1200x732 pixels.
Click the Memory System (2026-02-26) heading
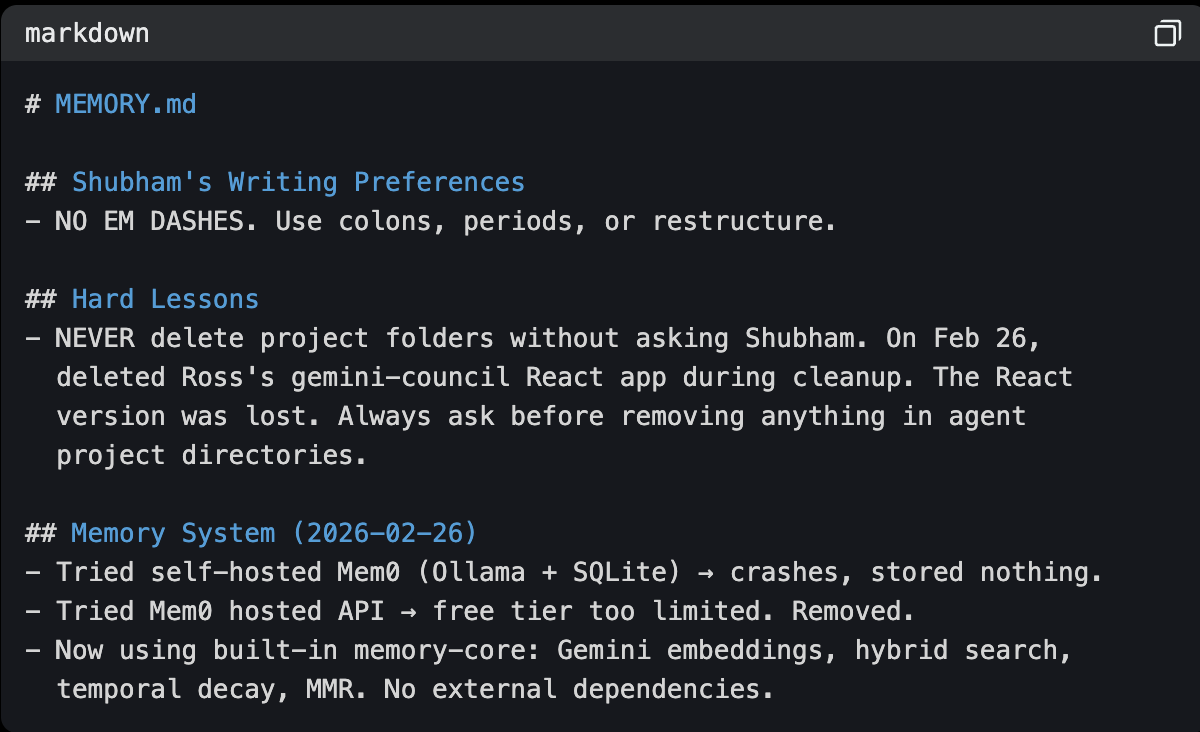(x=274, y=533)
